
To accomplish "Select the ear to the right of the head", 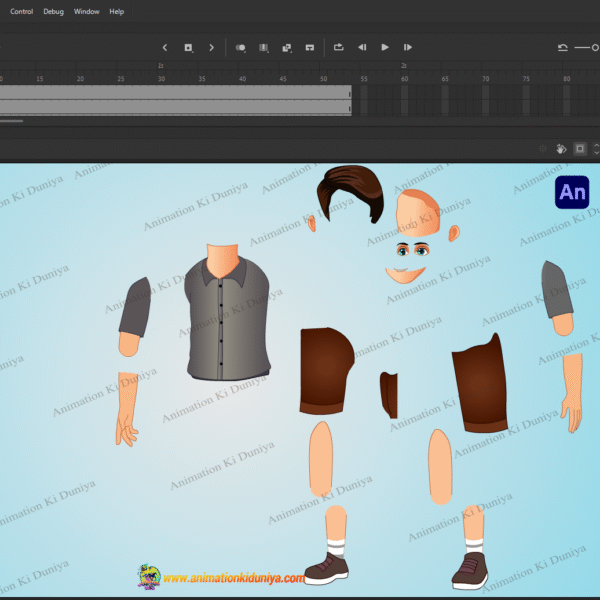I will point(454,233).
